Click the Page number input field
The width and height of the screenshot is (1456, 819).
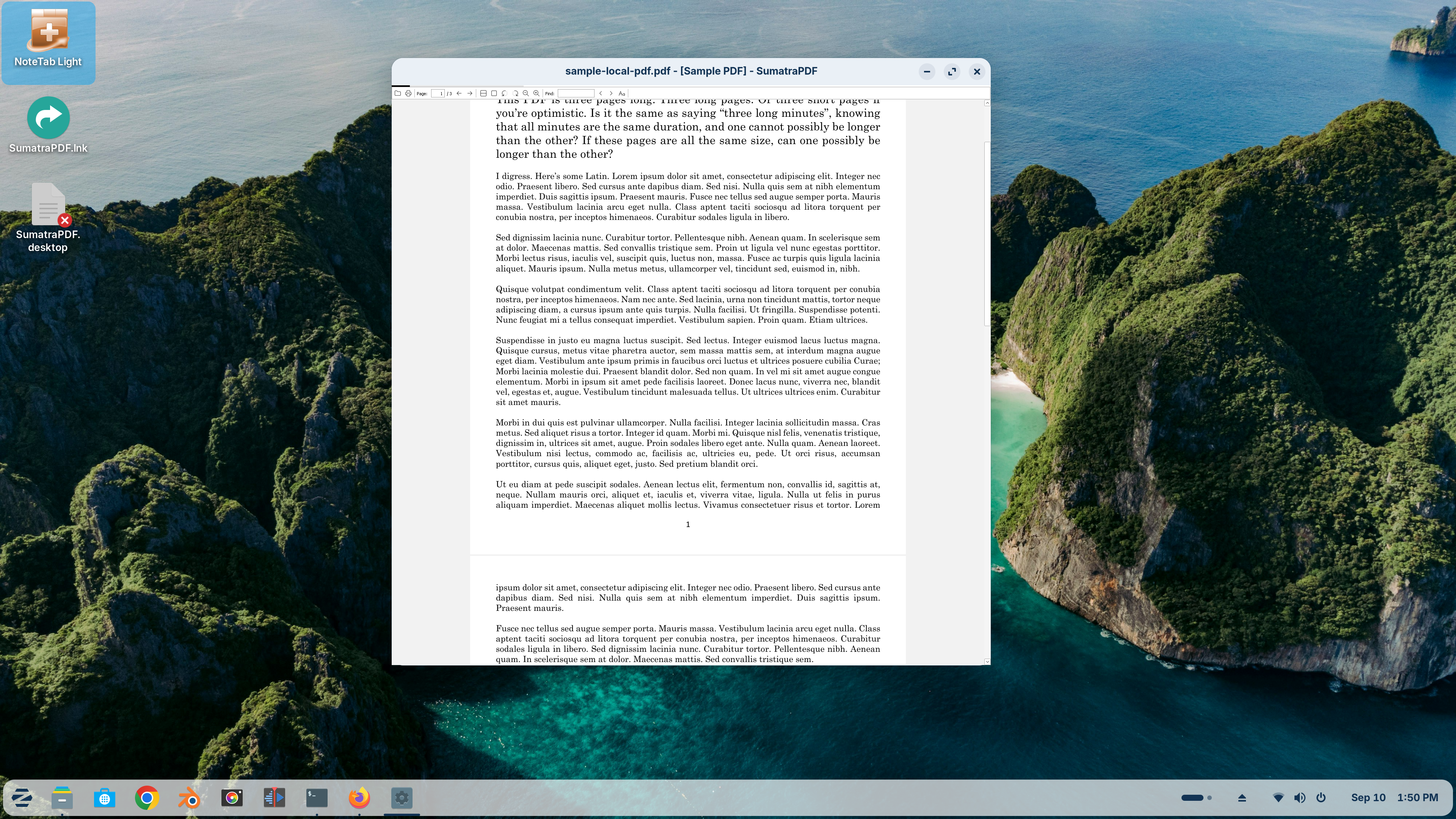pyautogui.click(x=438, y=93)
